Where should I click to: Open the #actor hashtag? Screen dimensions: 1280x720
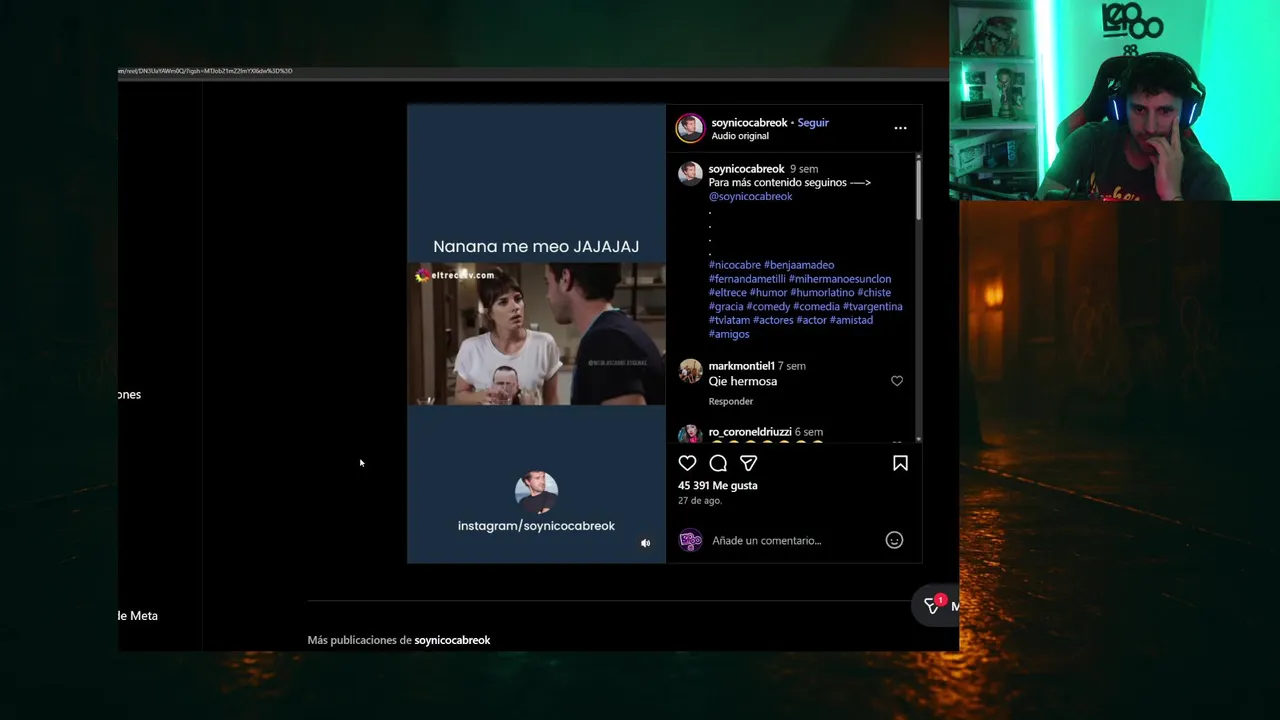[x=811, y=320]
